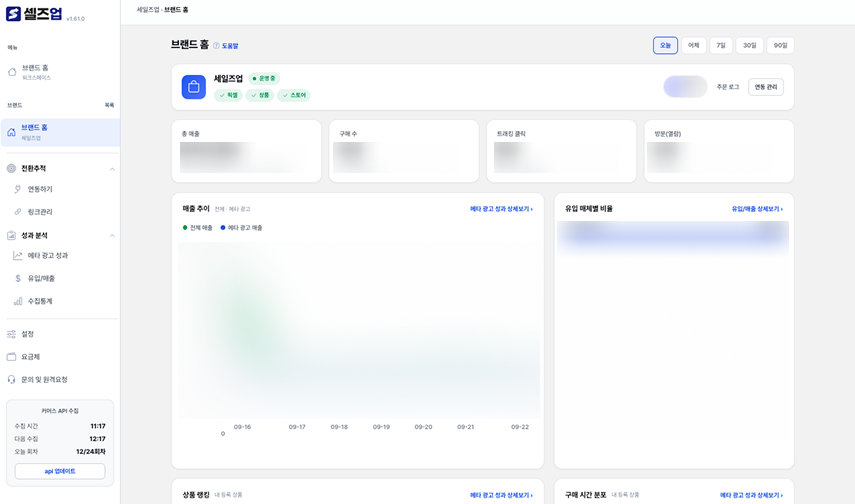The width and height of the screenshot is (855, 504).
Task: Open 설정 sliders icon in sidebar
Action: 11,334
